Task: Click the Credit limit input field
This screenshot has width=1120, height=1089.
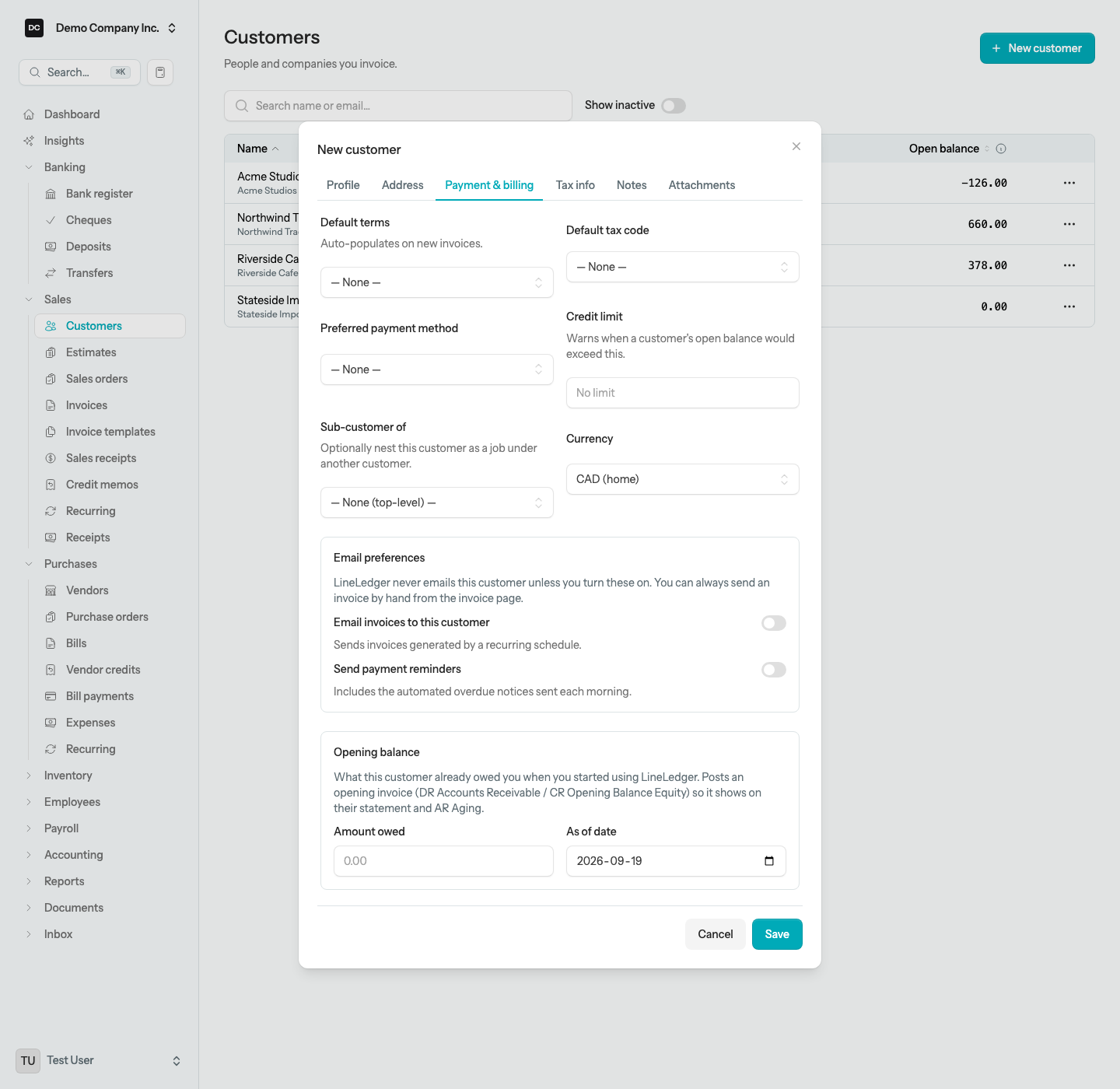Action: [683, 393]
